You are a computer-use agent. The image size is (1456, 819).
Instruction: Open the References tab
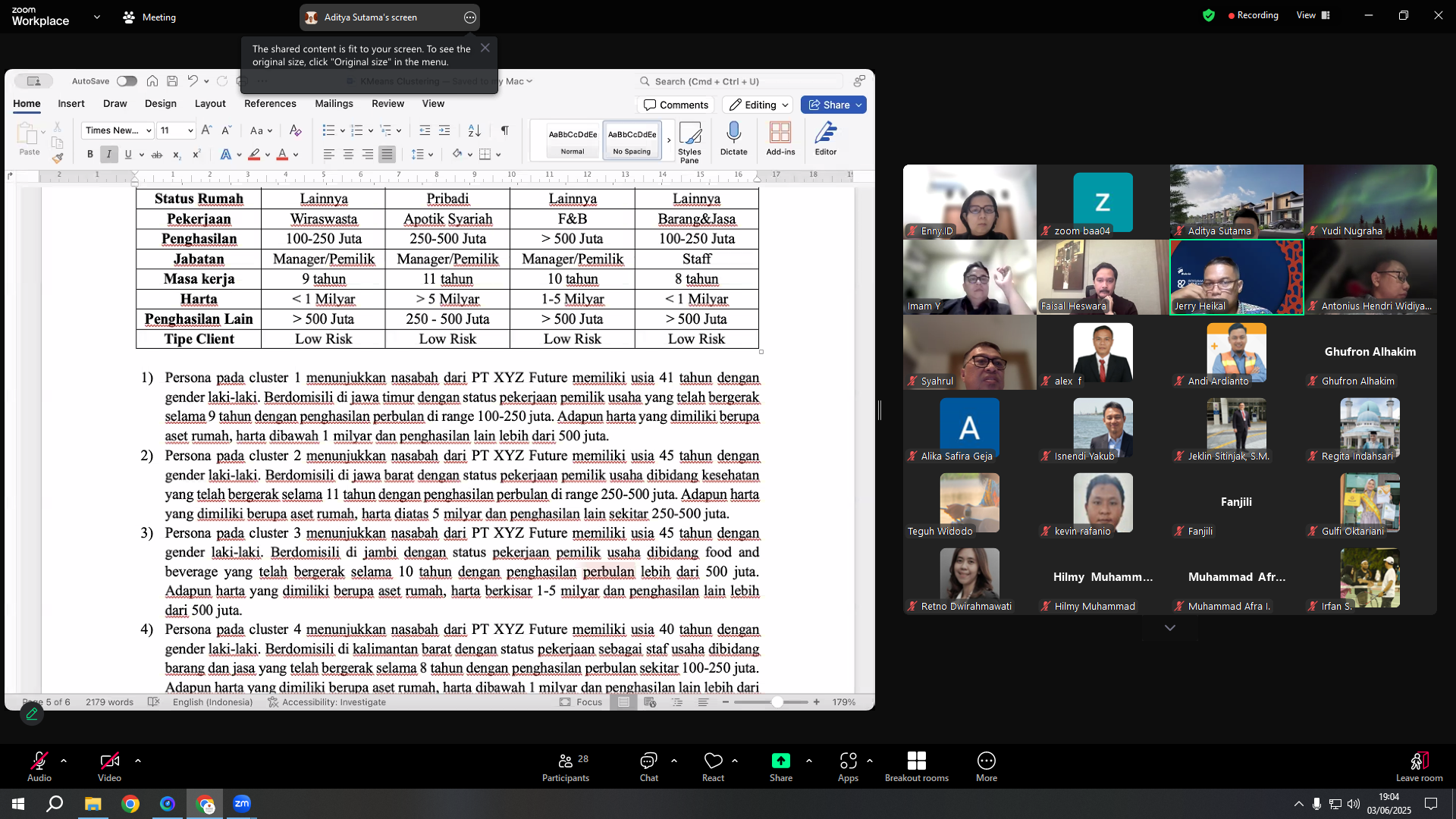pyautogui.click(x=270, y=104)
